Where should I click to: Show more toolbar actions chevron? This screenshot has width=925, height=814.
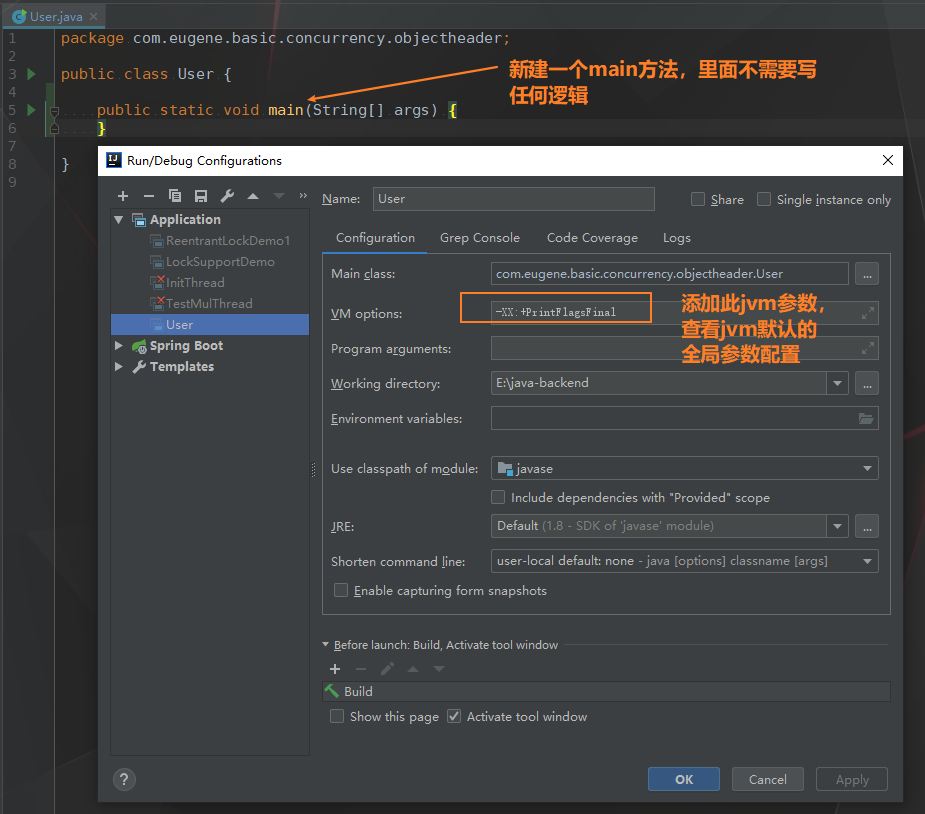[x=303, y=195]
